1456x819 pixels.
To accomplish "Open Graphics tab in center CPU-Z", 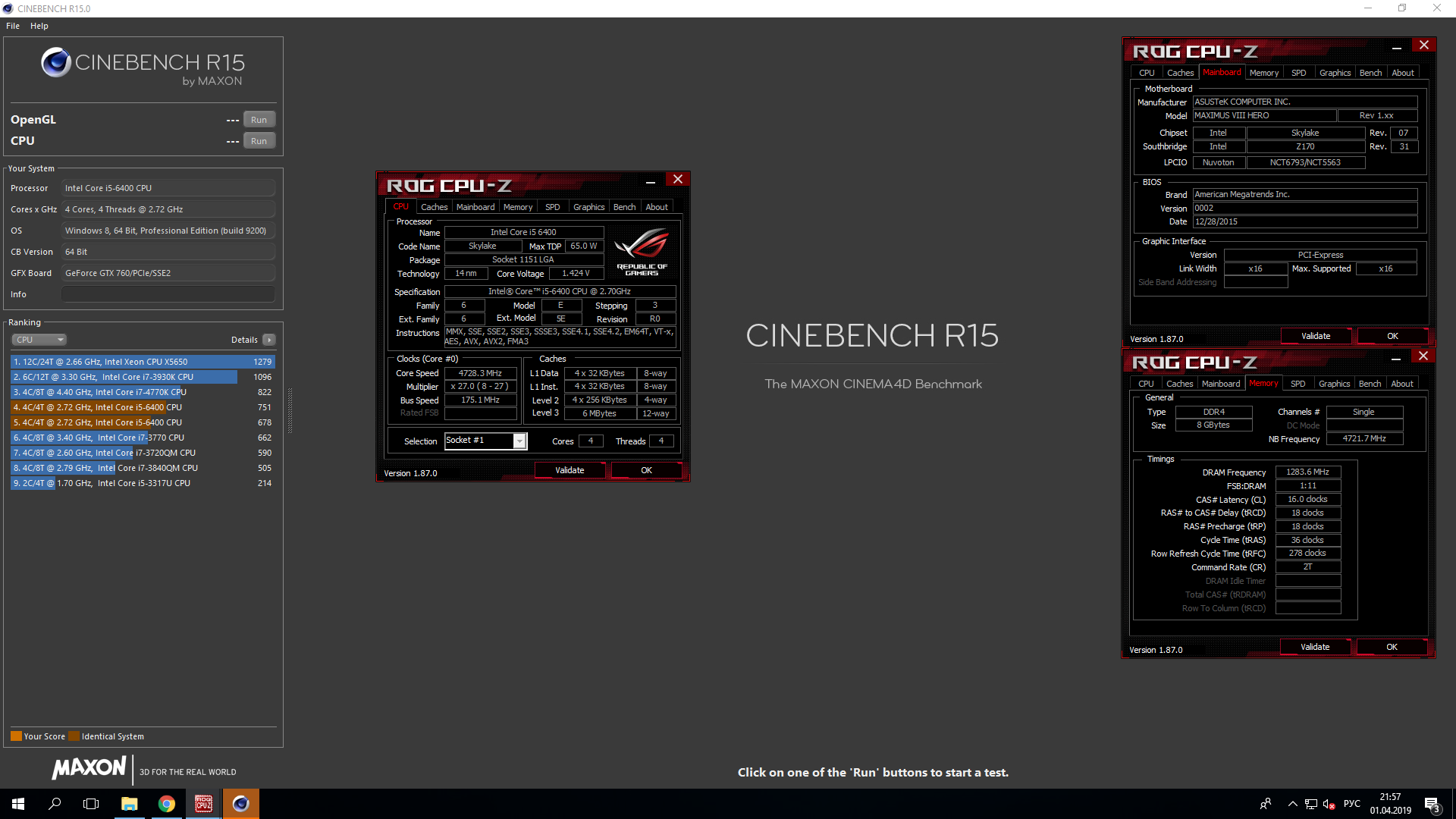I will [x=589, y=207].
